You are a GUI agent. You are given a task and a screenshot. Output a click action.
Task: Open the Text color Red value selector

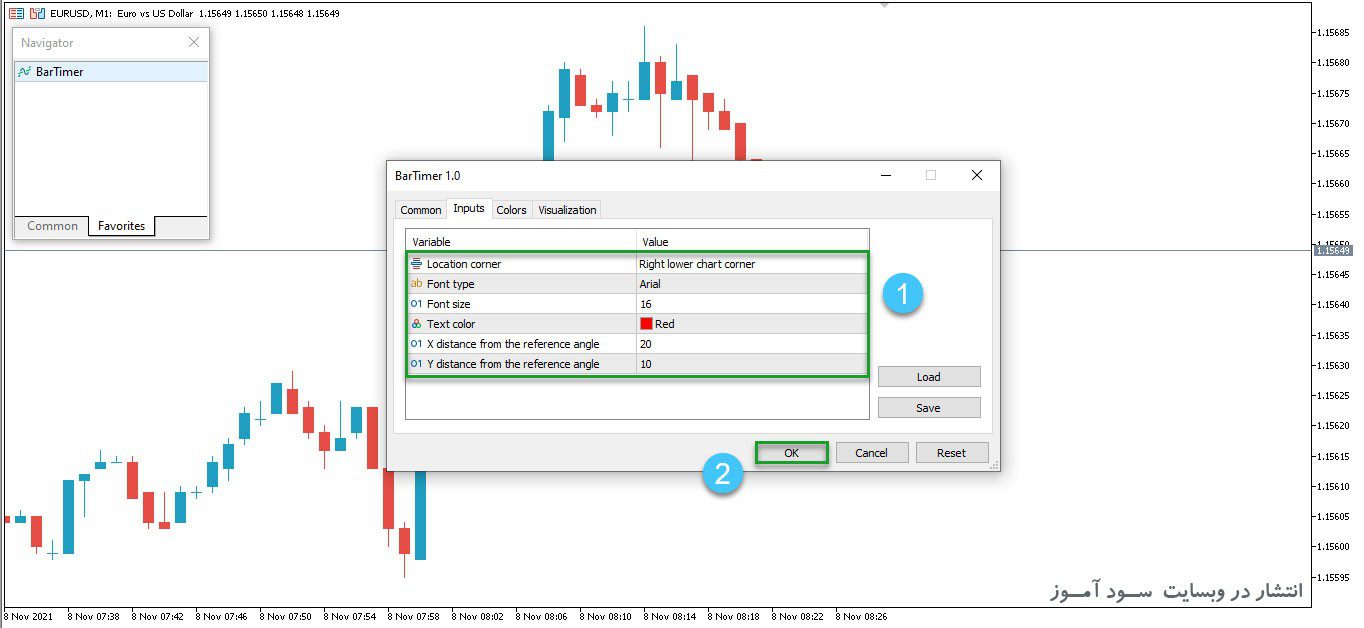[752, 324]
